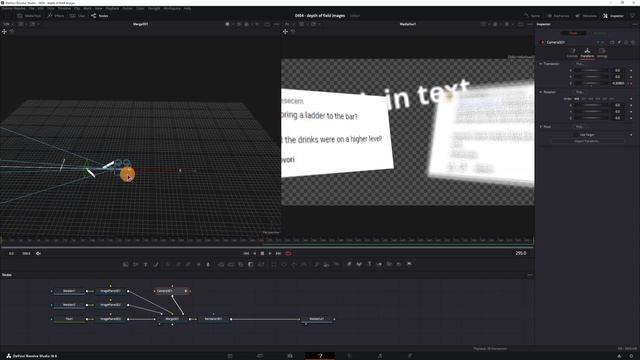Open the Deliver page from bottom bar
Screen dimensions: 640x360
[x=410, y=356]
